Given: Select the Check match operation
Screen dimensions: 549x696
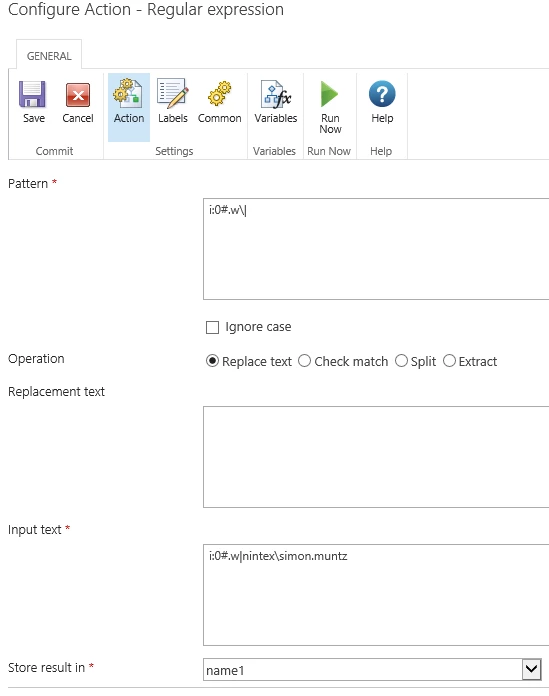Looking at the screenshot, I should click(x=304, y=361).
